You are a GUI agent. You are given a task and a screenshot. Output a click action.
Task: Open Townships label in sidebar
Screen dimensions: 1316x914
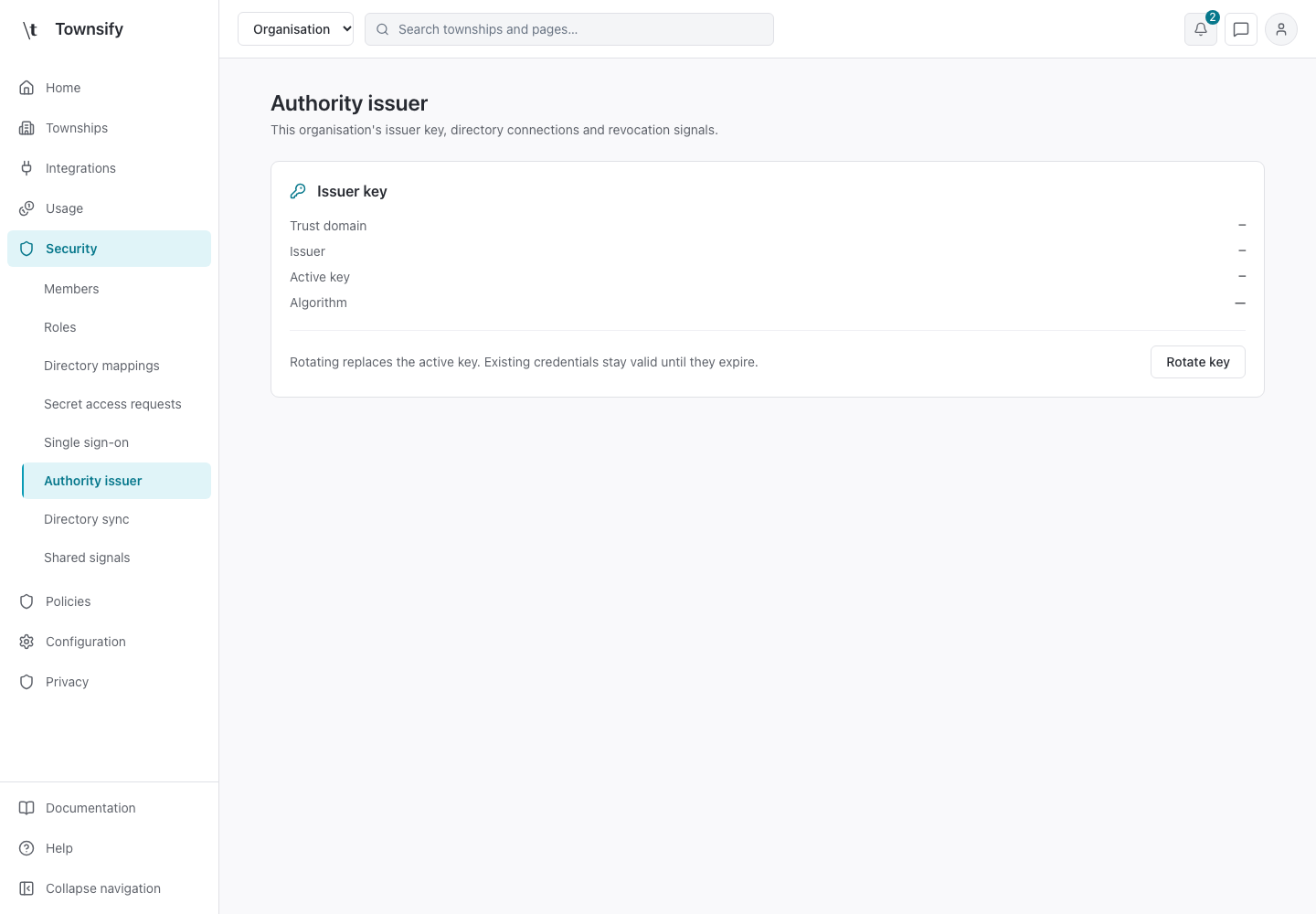(77, 128)
